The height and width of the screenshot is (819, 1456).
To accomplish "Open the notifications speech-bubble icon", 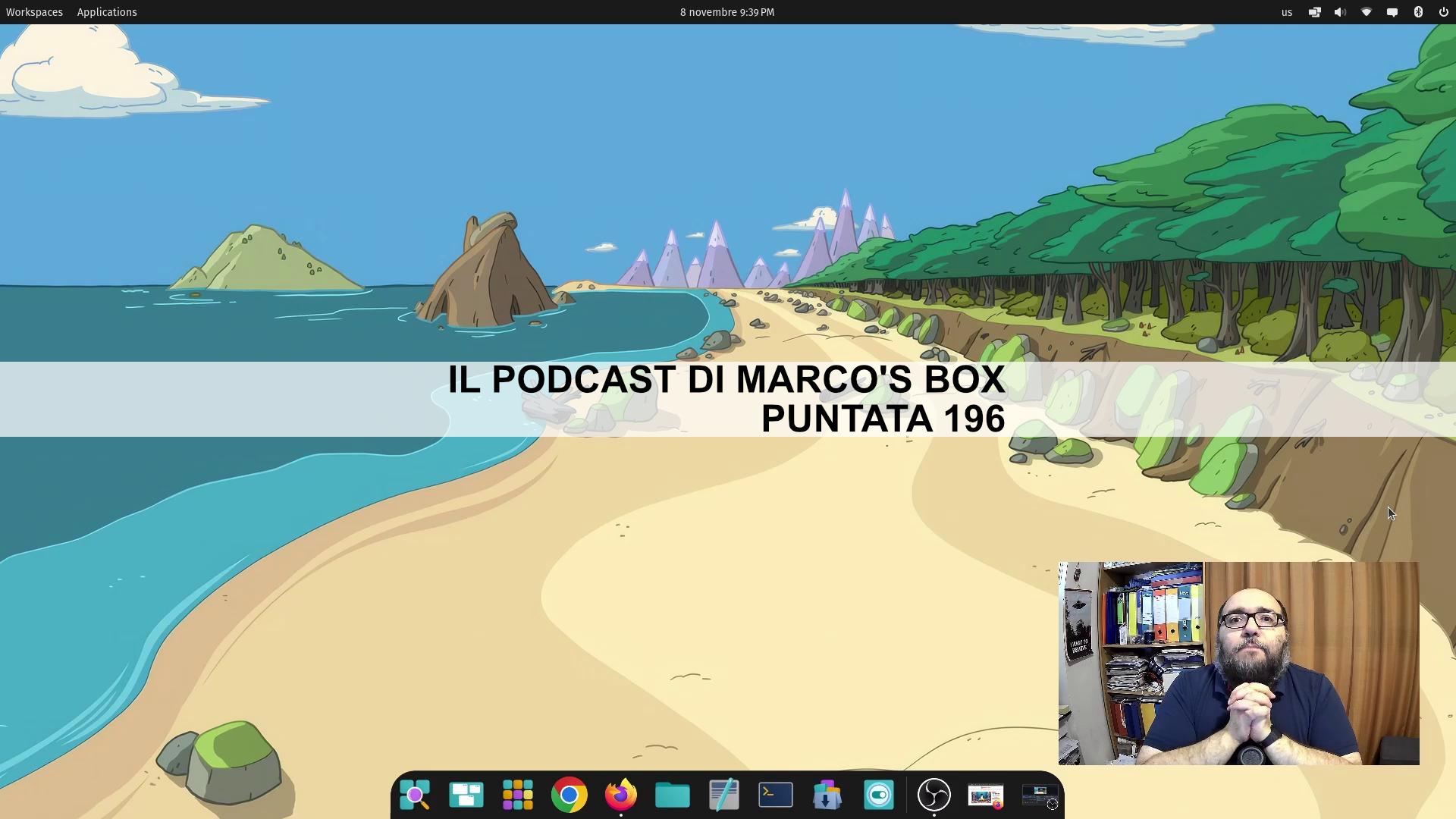I will coord(1392,12).
